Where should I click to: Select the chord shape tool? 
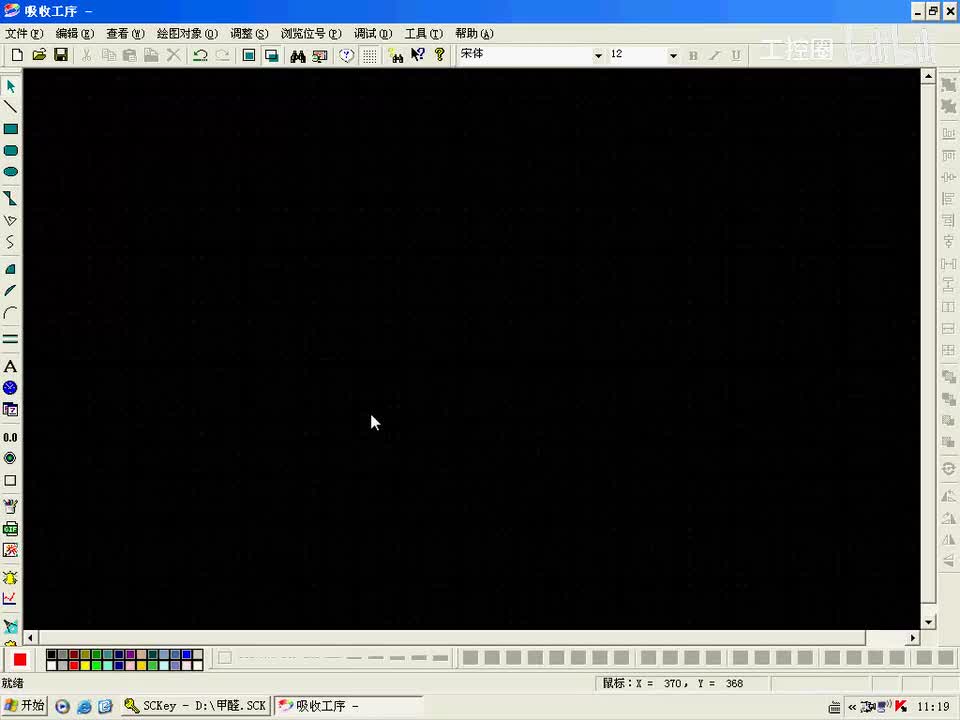point(10,291)
